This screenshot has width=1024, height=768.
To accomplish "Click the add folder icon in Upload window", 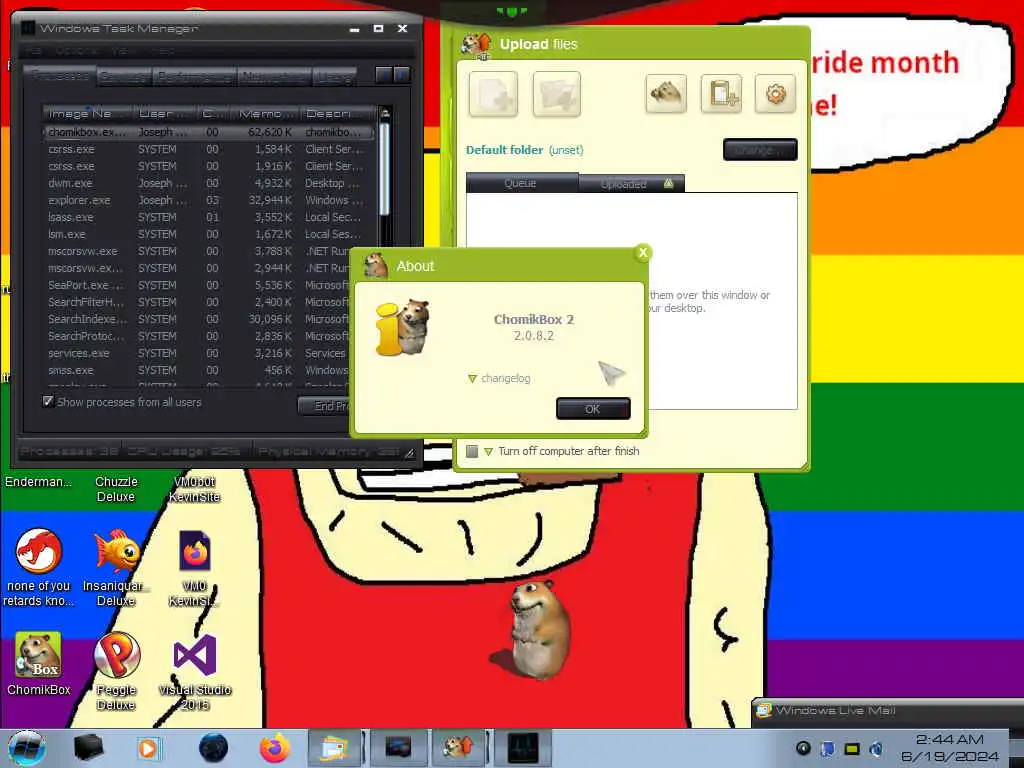I will tap(556, 94).
